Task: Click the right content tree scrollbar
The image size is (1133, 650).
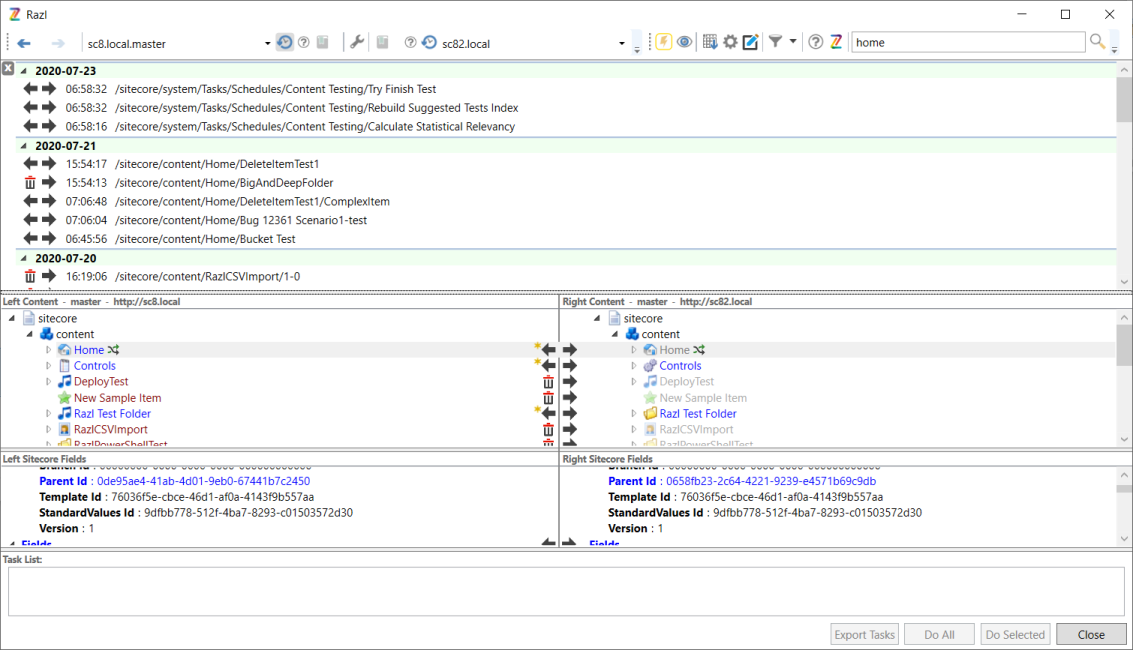Action: [x=1124, y=378]
